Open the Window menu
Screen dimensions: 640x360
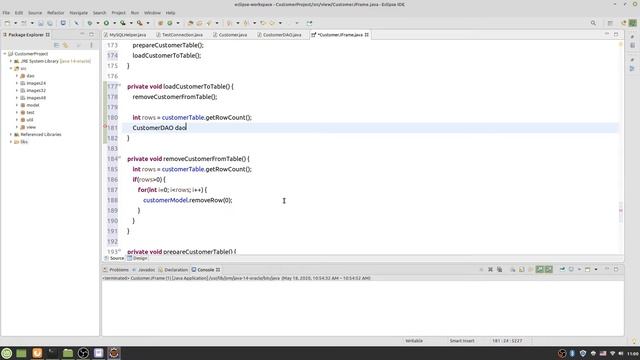click(152, 13)
